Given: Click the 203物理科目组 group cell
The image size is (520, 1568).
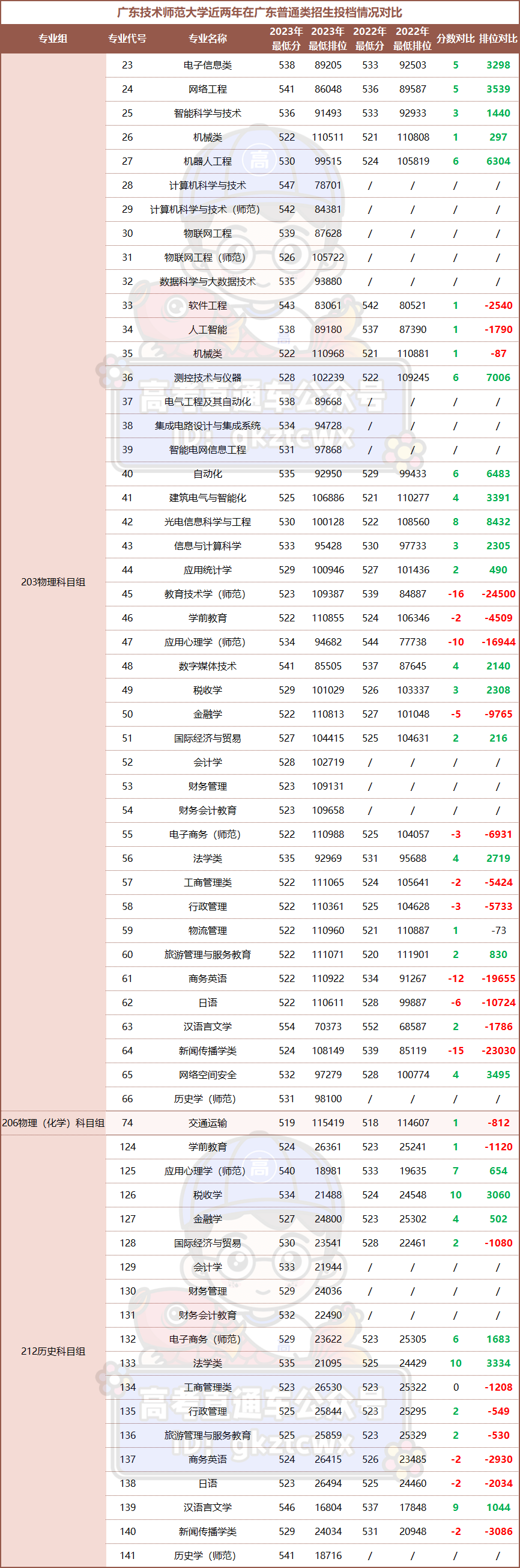Looking at the screenshot, I should 53,582.
